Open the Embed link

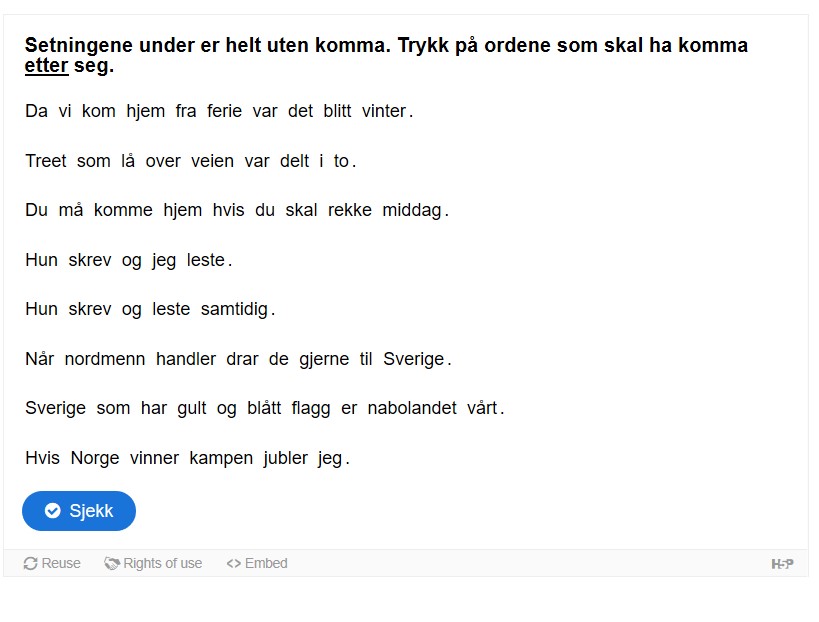pos(257,564)
